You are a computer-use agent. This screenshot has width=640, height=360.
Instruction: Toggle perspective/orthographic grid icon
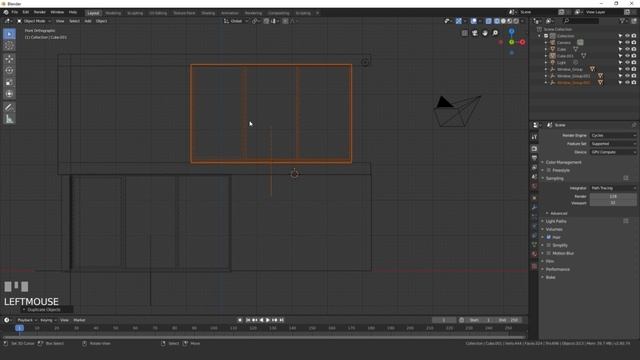pos(464,33)
